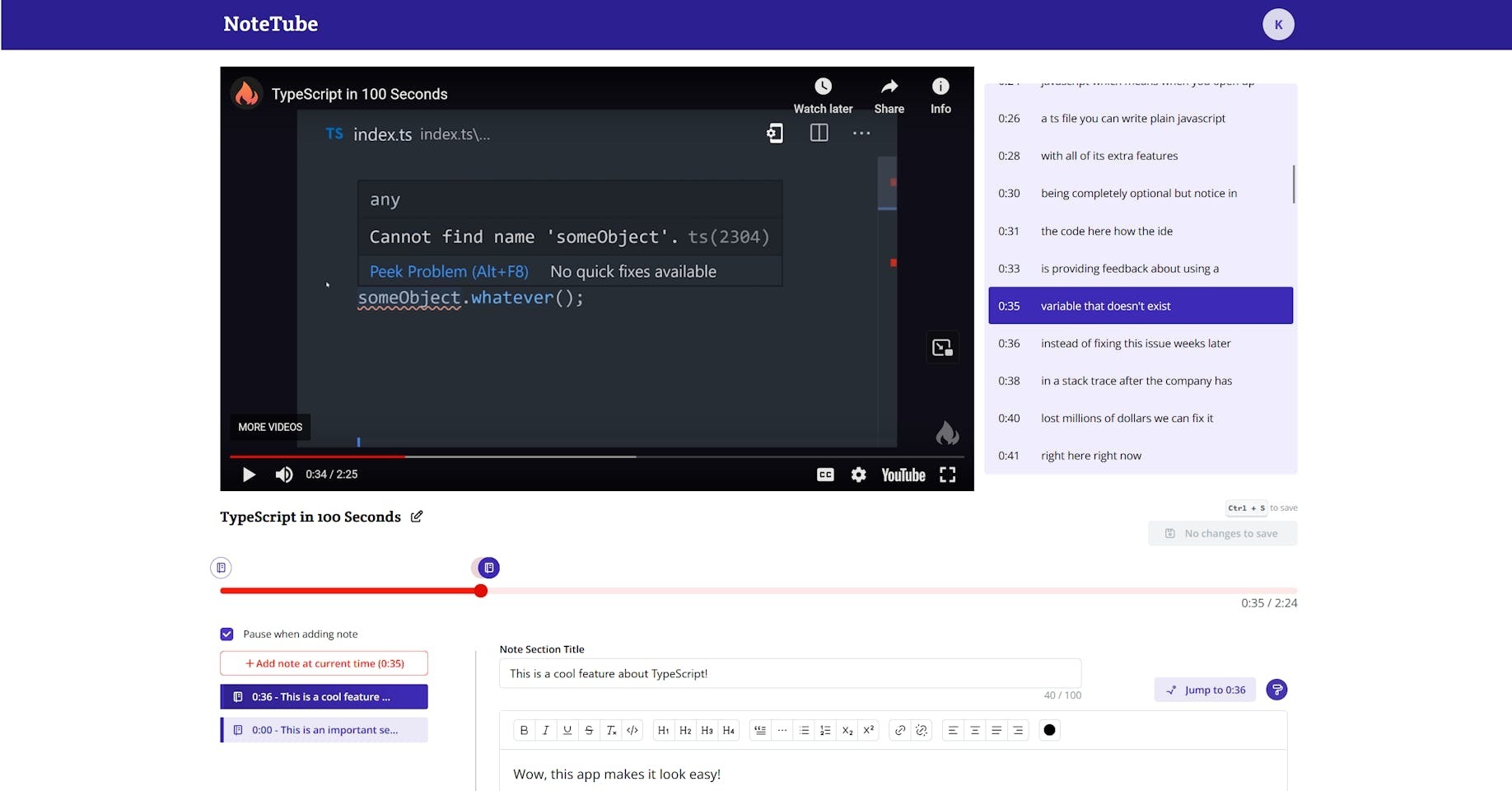Viewport: 1512px width, 791px height.
Task: Apply the H2 heading style
Action: point(685,730)
